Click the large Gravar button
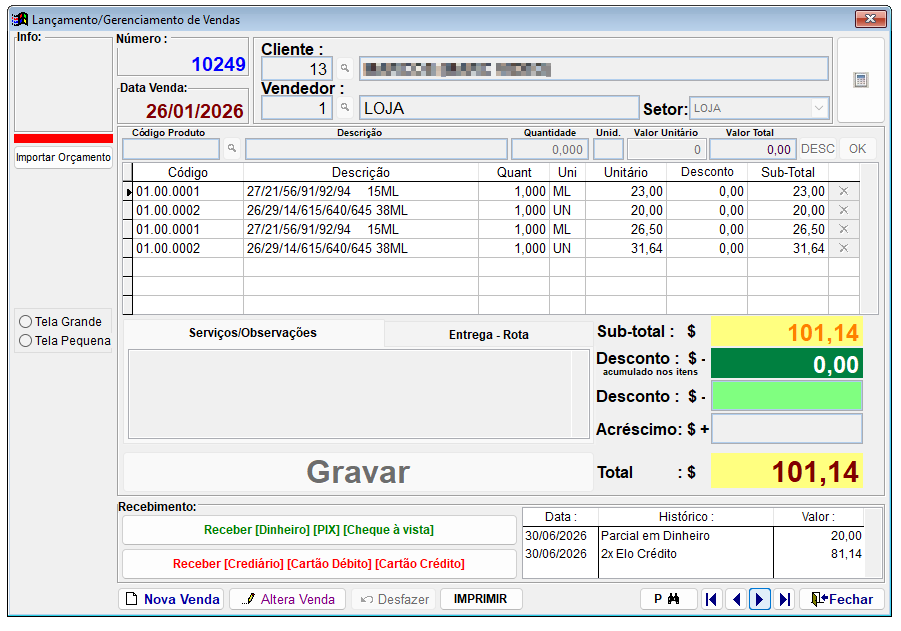 (x=358, y=472)
